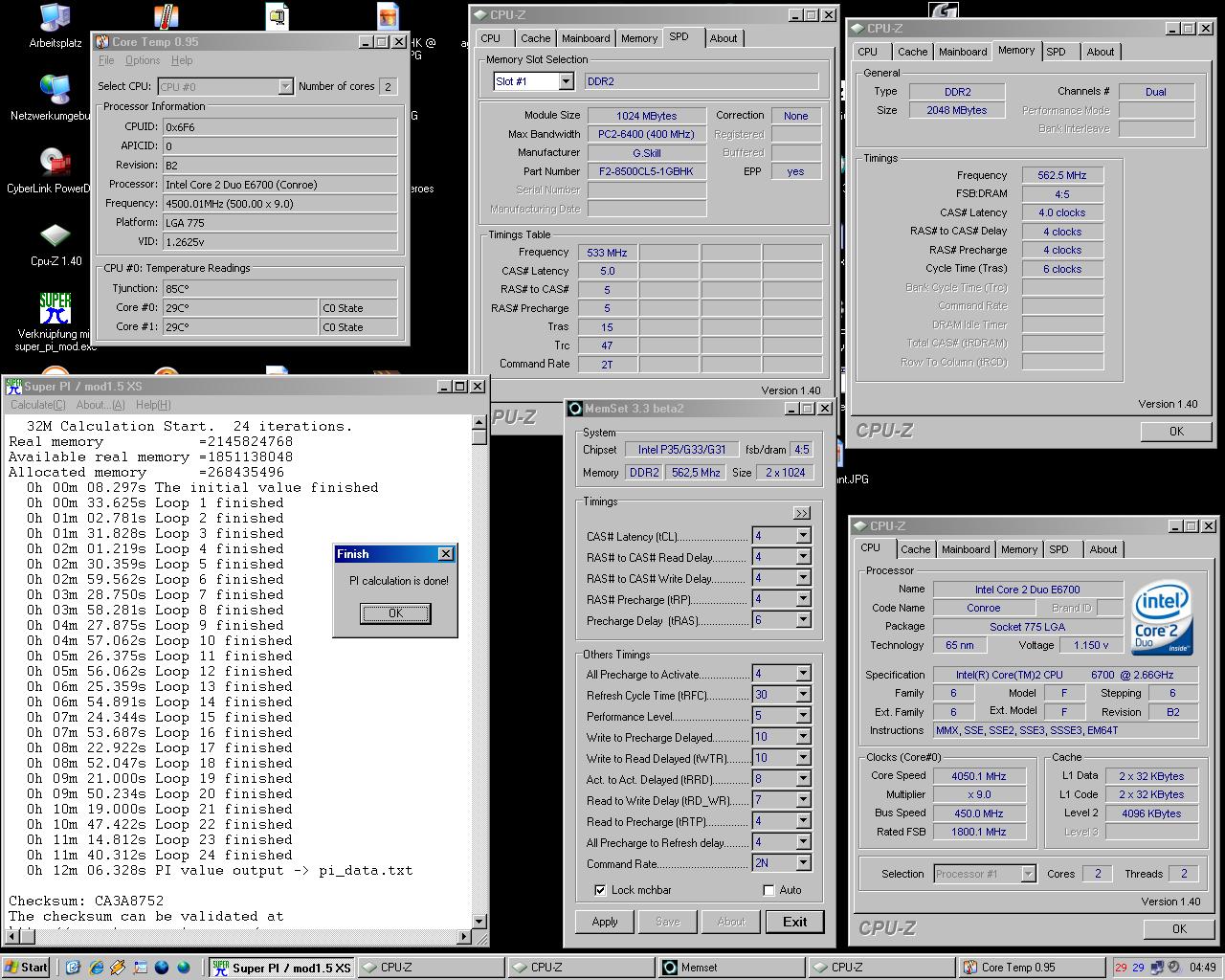Click the Part Number F2-8500CL5-1GBHK field
Screen dimensions: 1225x980
[647, 171]
